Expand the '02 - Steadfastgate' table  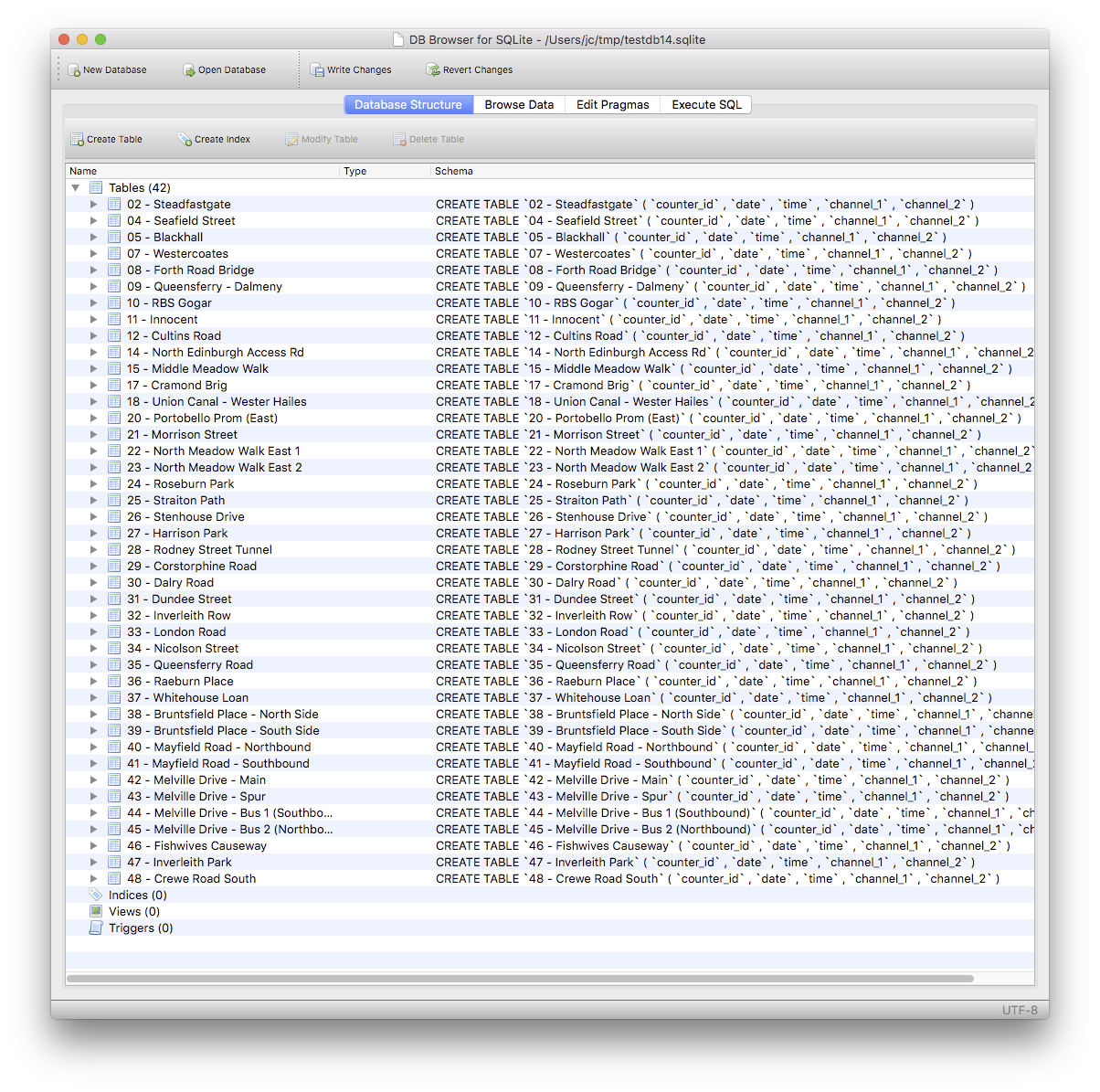point(93,204)
